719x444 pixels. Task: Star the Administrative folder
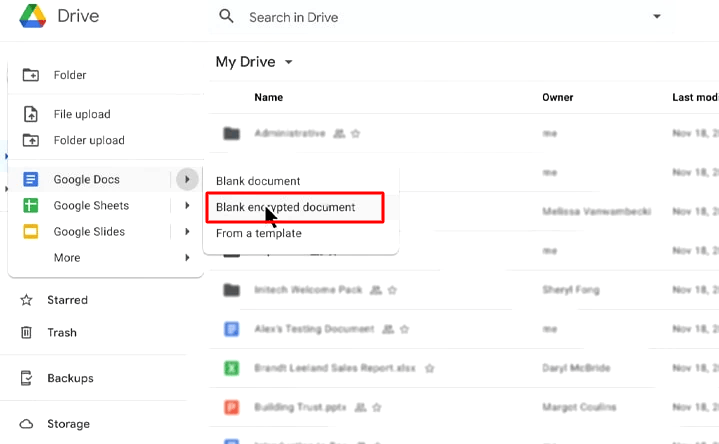(x=356, y=133)
